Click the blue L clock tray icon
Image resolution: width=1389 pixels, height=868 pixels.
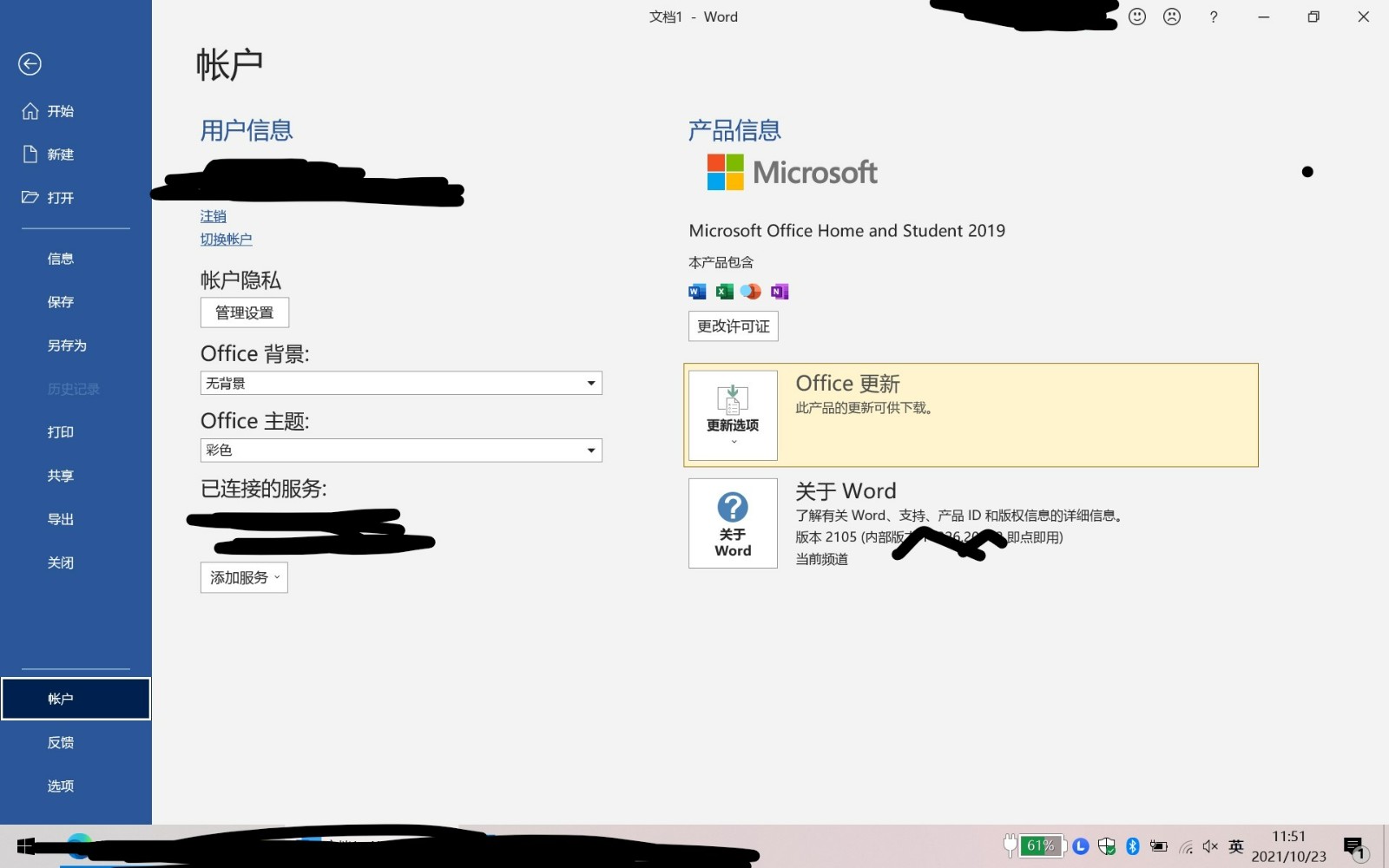pyautogui.click(x=1081, y=846)
